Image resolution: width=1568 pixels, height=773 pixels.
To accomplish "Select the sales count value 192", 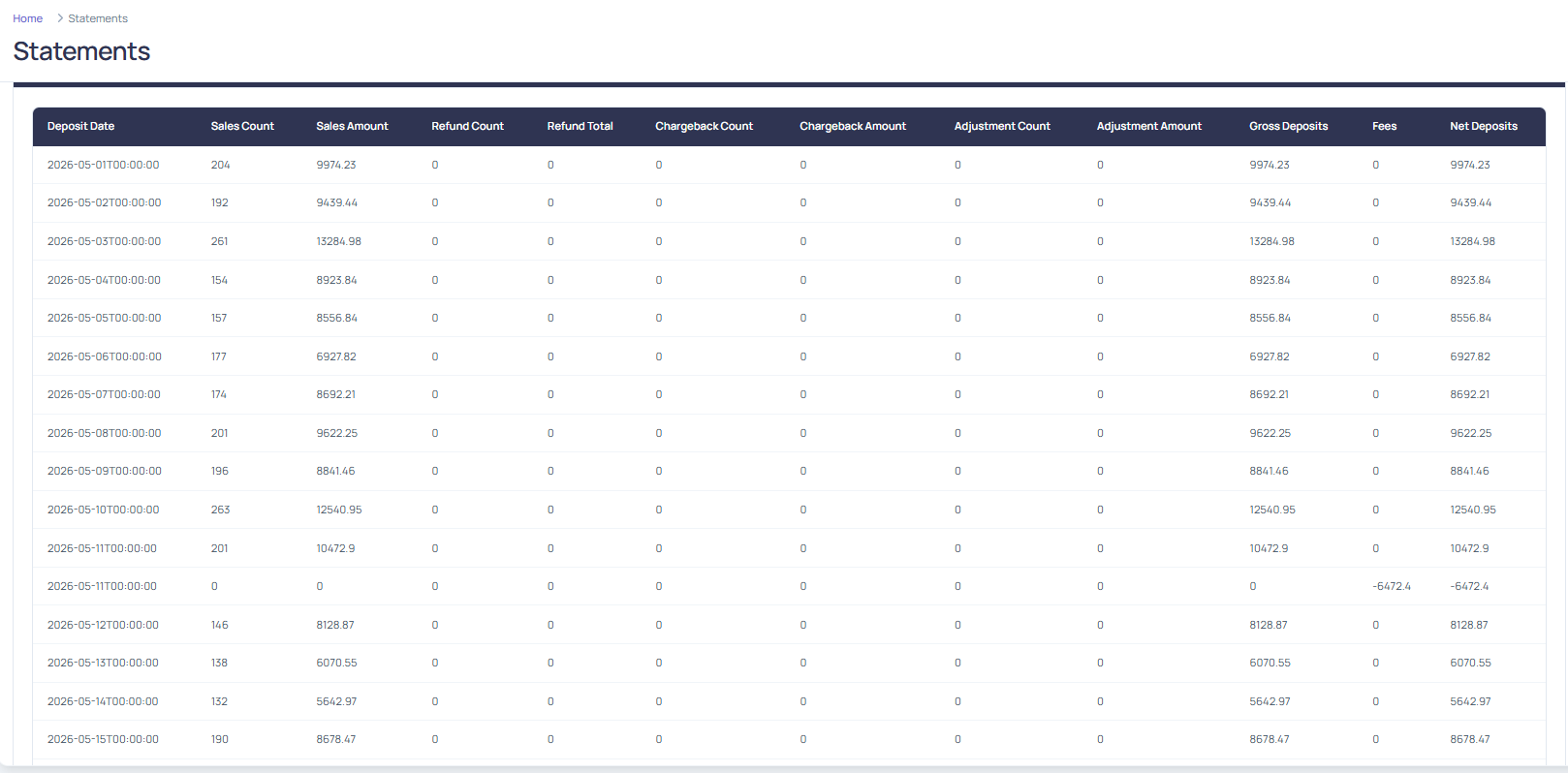I will coord(220,202).
